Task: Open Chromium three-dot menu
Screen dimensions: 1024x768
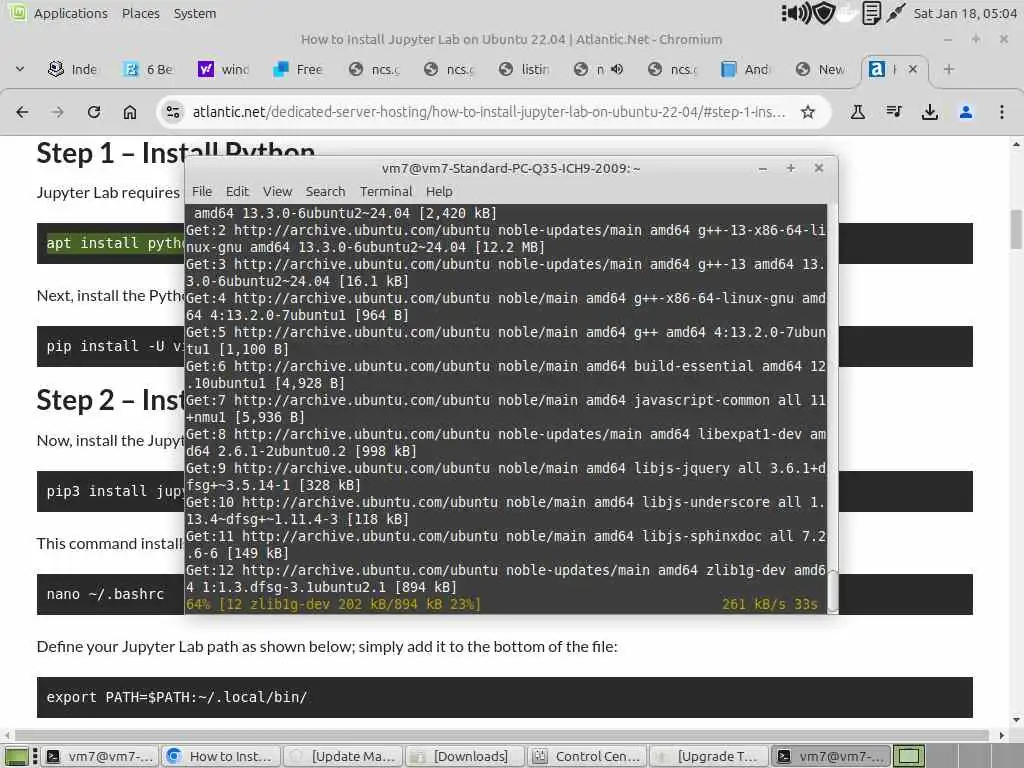Action: click(1001, 112)
